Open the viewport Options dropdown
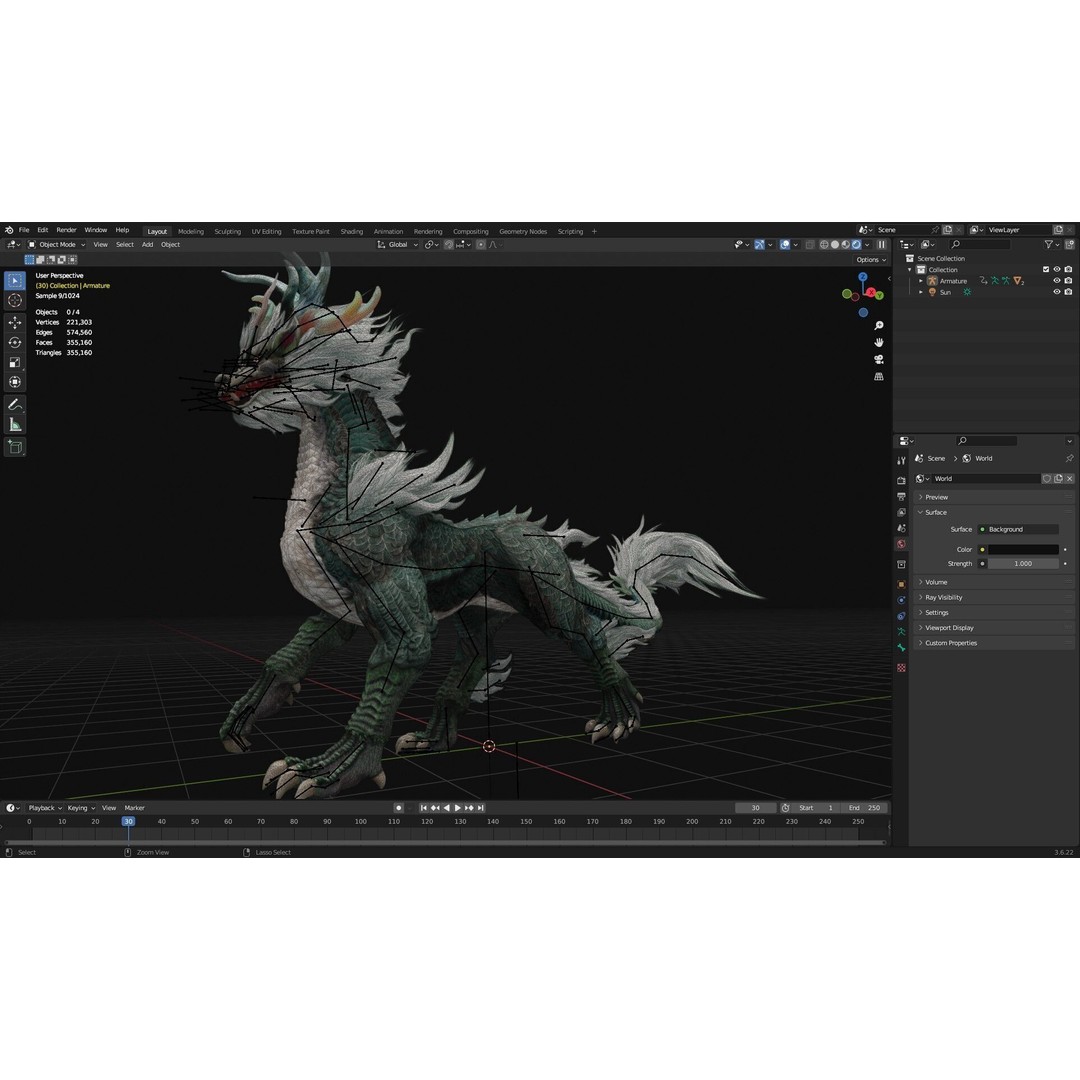Viewport: 1080px width, 1080px height. coord(871,260)
